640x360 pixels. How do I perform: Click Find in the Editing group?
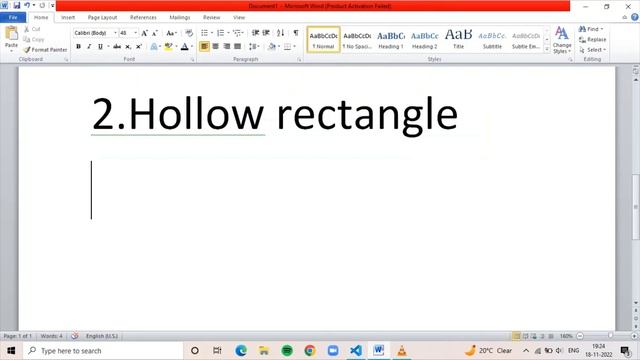coord(591,29)
